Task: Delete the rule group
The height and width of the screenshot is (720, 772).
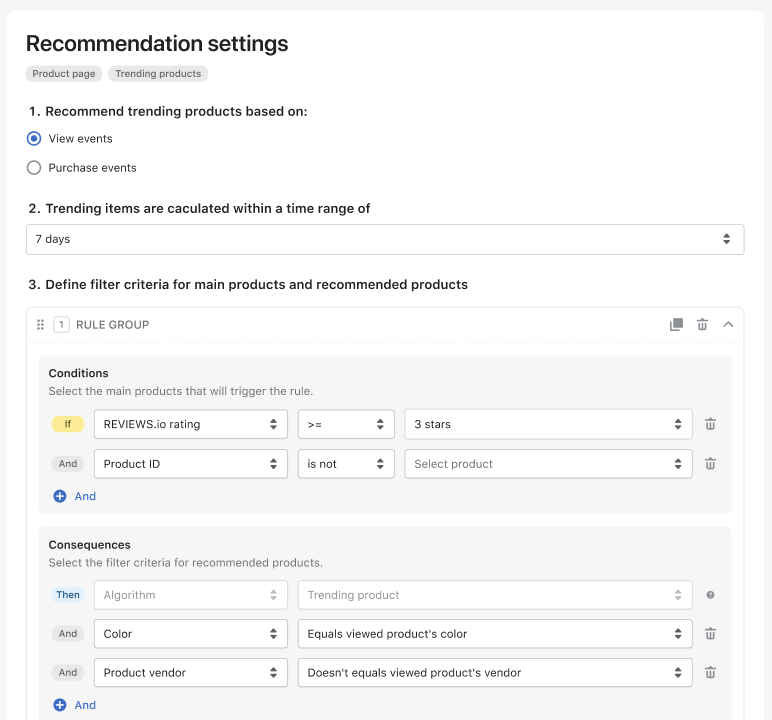Action: (x=702, y=325)
